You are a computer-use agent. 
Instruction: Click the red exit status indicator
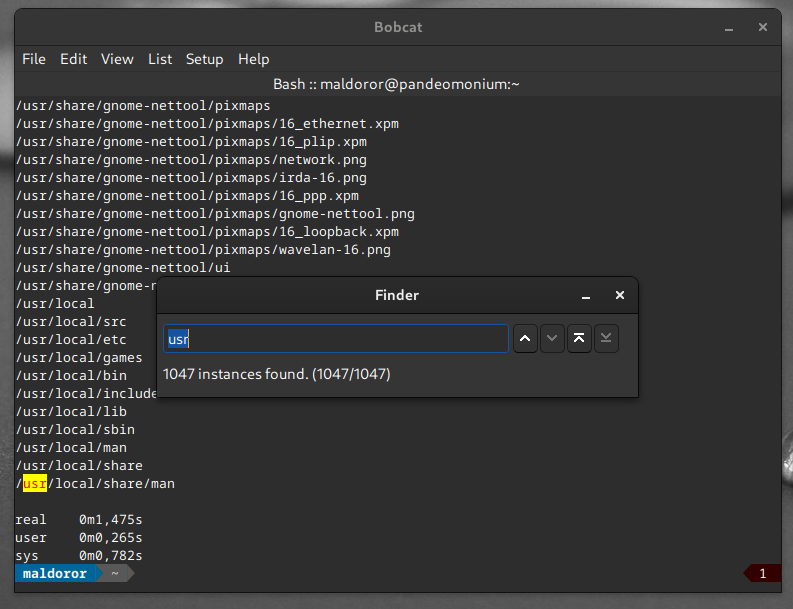(x=762, y=574)
